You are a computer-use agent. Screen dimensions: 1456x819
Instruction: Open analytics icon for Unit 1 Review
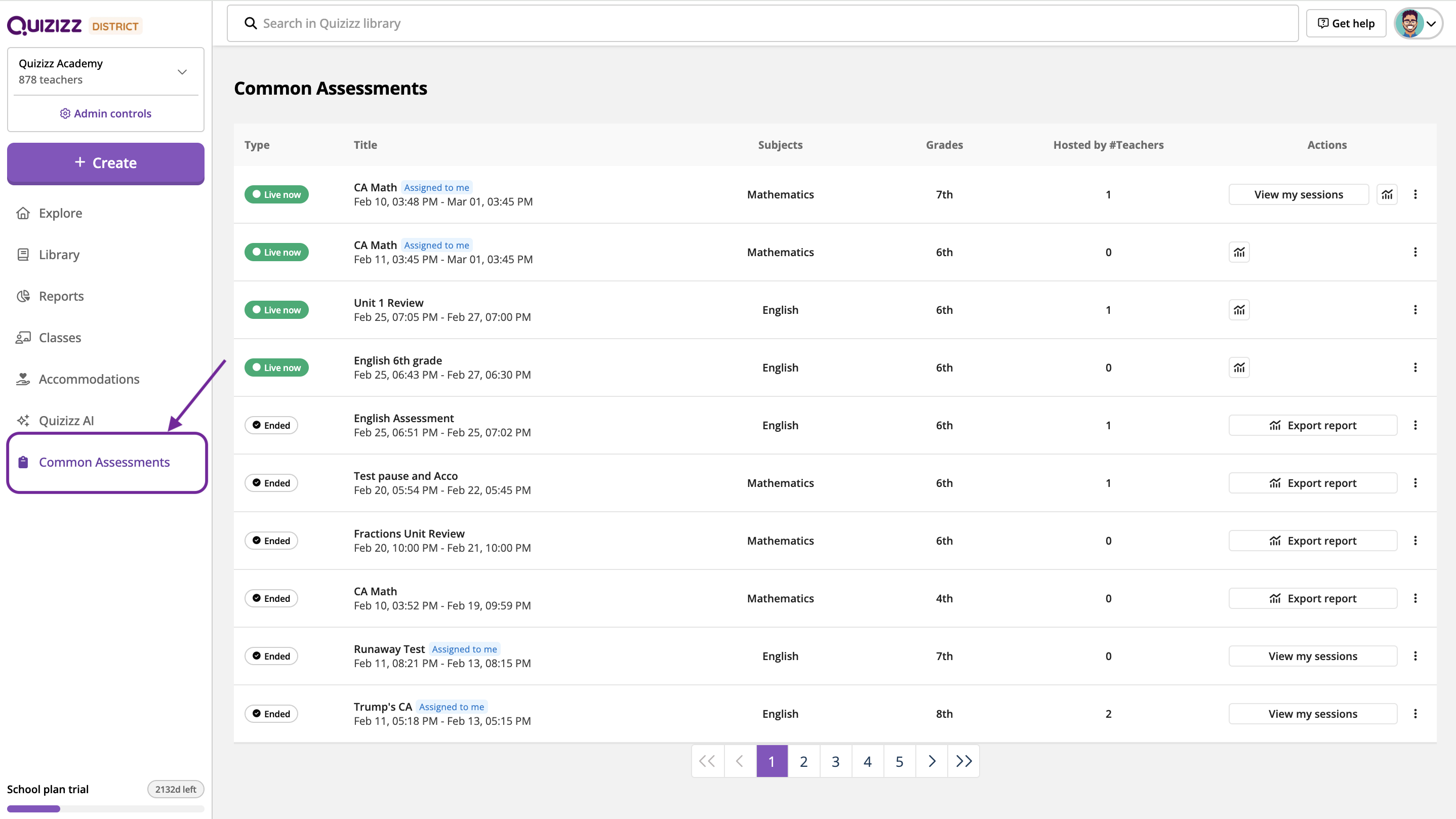[x=1239, y=310]
